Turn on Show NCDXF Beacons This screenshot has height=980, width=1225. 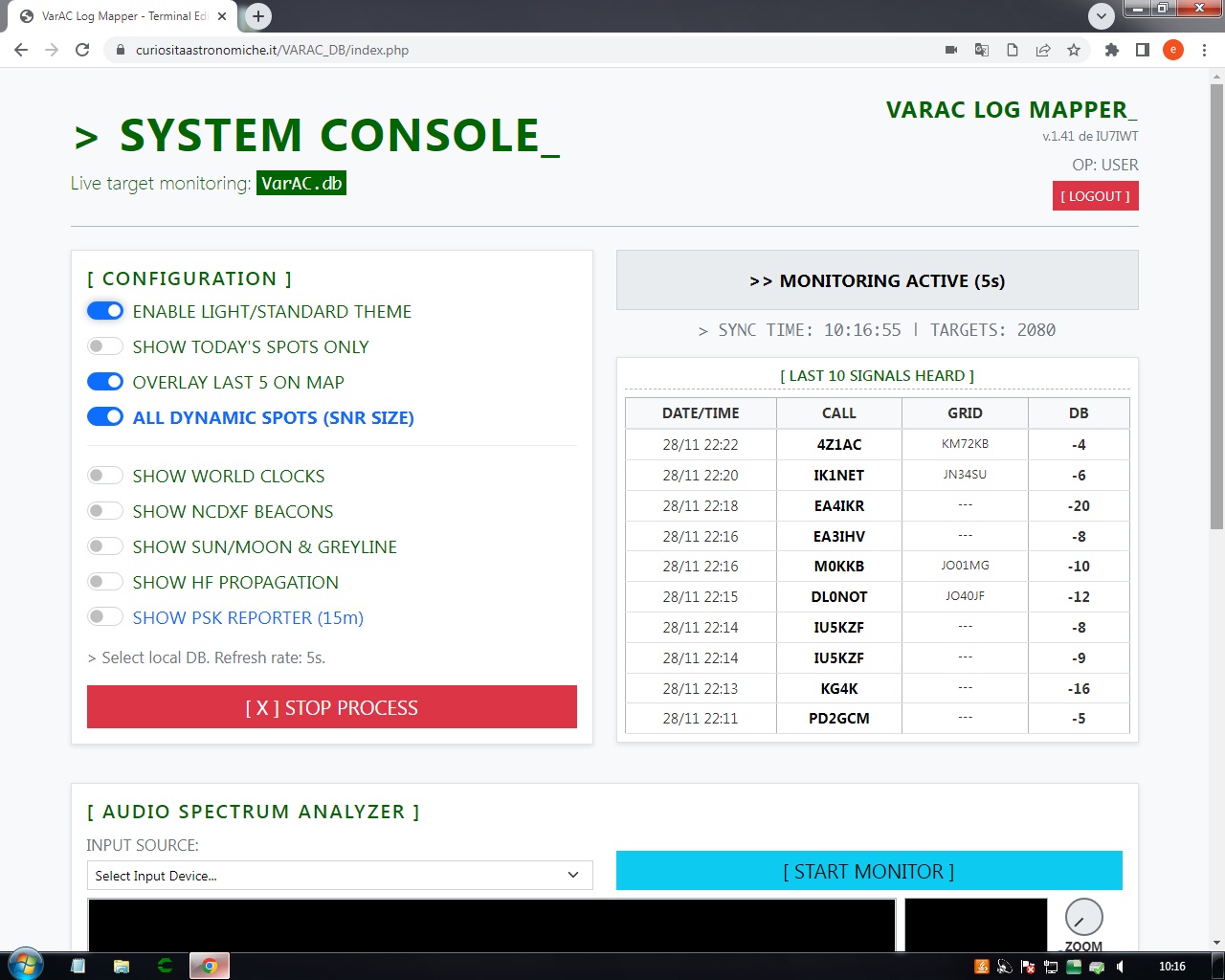click(105, 511)
